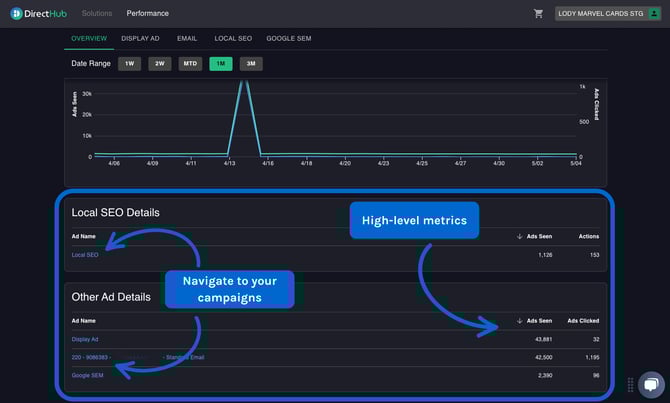Open the LODY MARVEL CARDS STG account menu
The image size is (670, 403).
(x=608, y=14)
